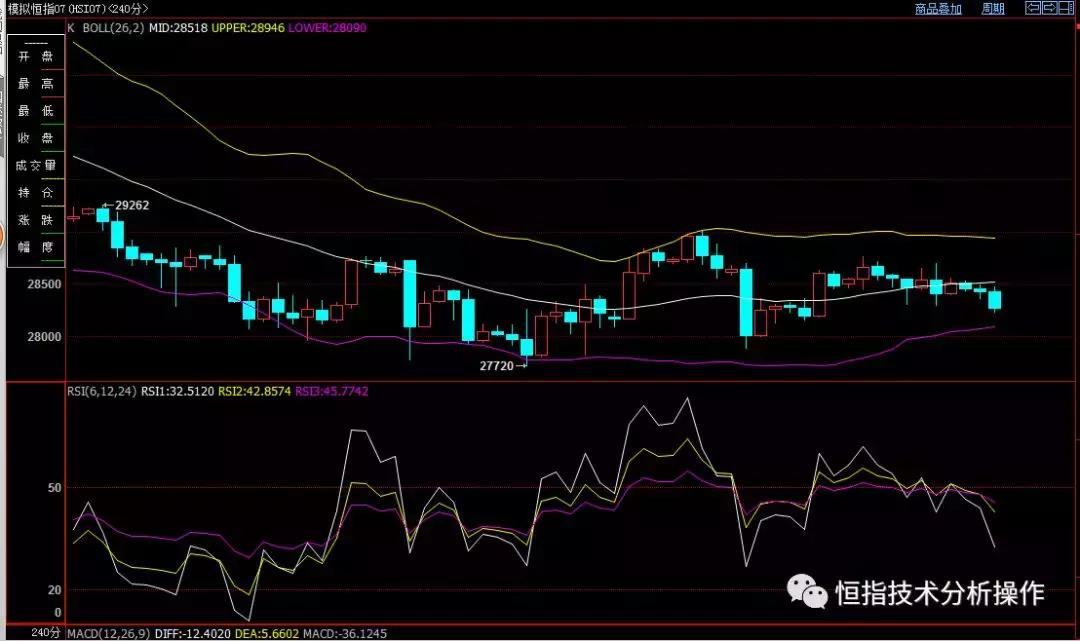Click the K chart type label
The width and height of the screenshot is (1080, 641).
(x=71, y=28)
